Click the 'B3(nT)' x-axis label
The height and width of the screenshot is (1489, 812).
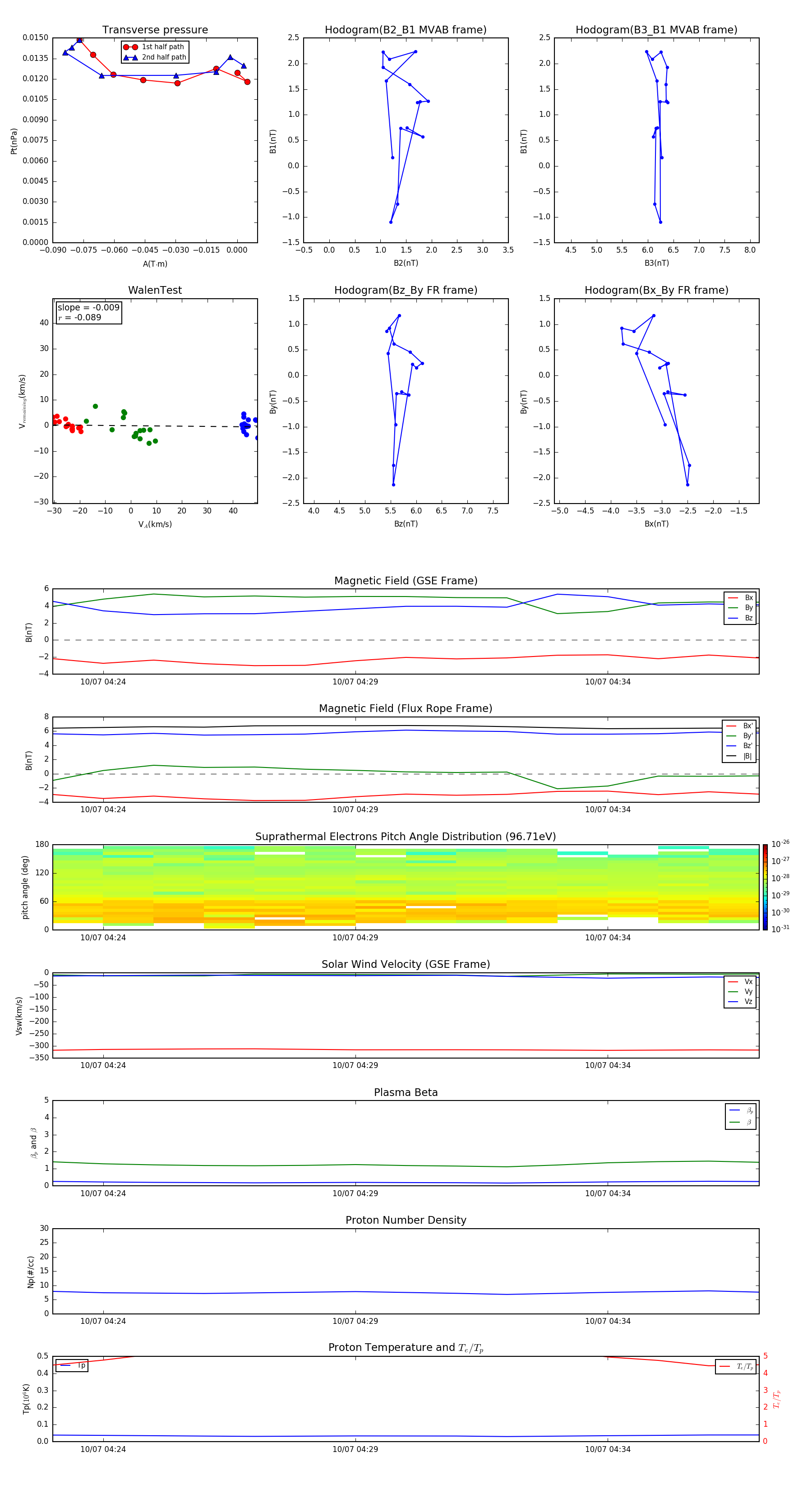[x=656, y=263]
